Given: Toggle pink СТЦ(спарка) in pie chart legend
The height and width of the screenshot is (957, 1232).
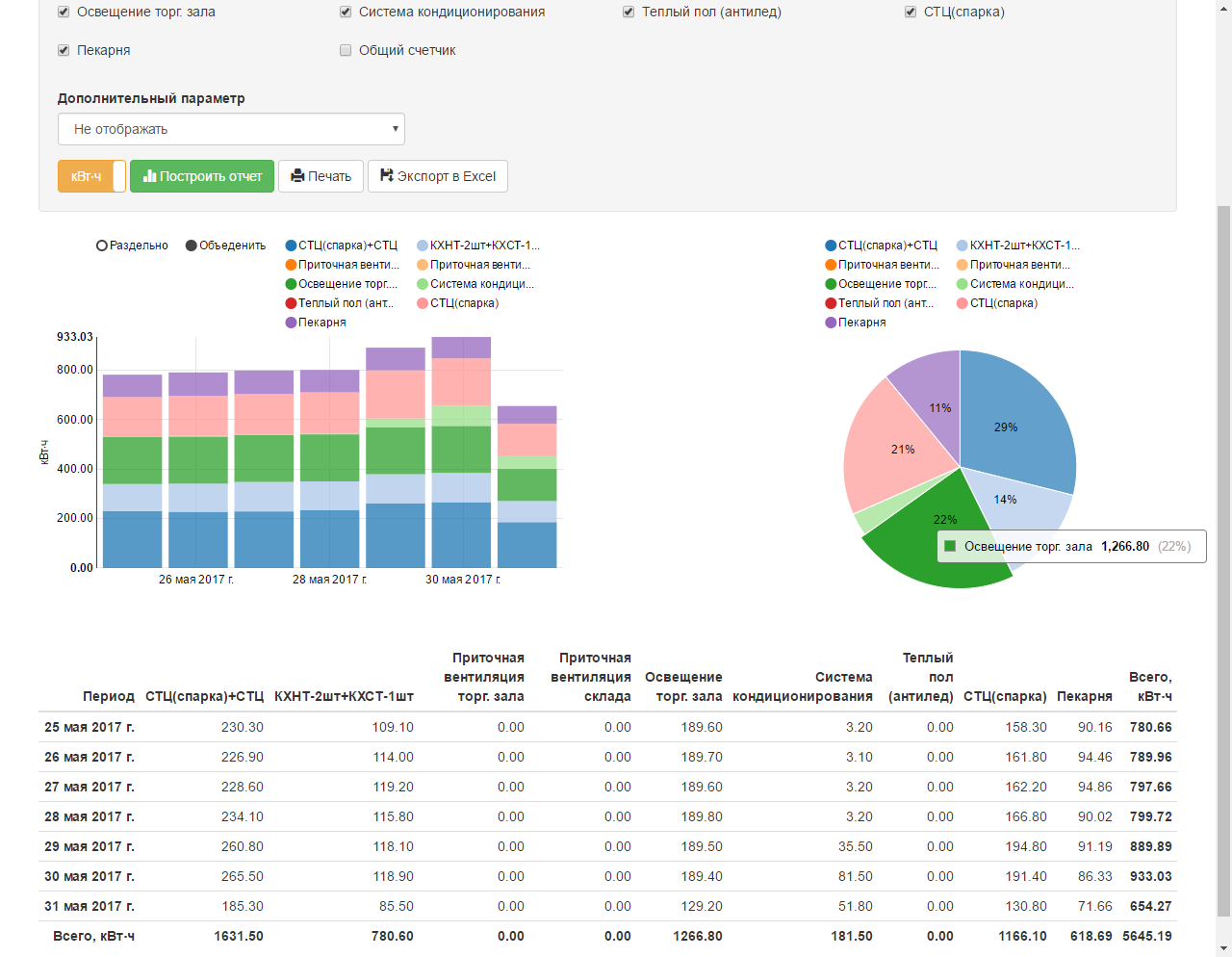Looking at the screenshot, I should click(998, 303).
